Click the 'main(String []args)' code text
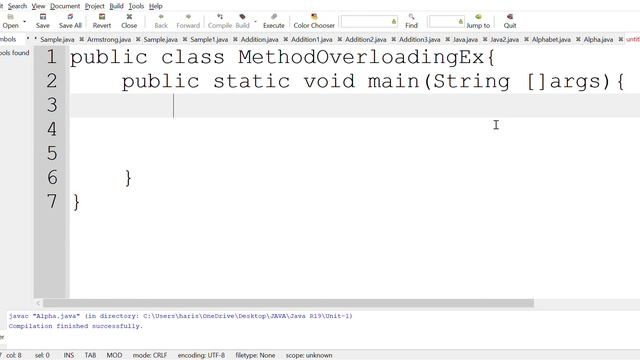640x360 pixels. (489, 81)
